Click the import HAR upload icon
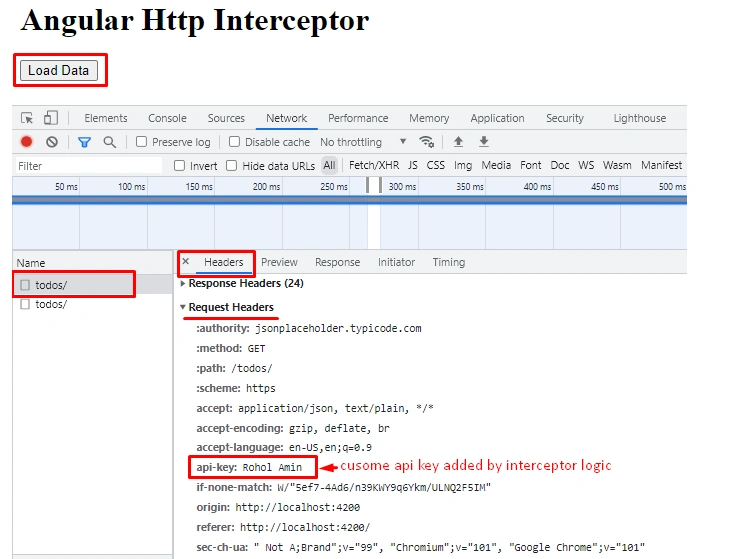This screenshot has height=559, width=743. tap(458, 141)
